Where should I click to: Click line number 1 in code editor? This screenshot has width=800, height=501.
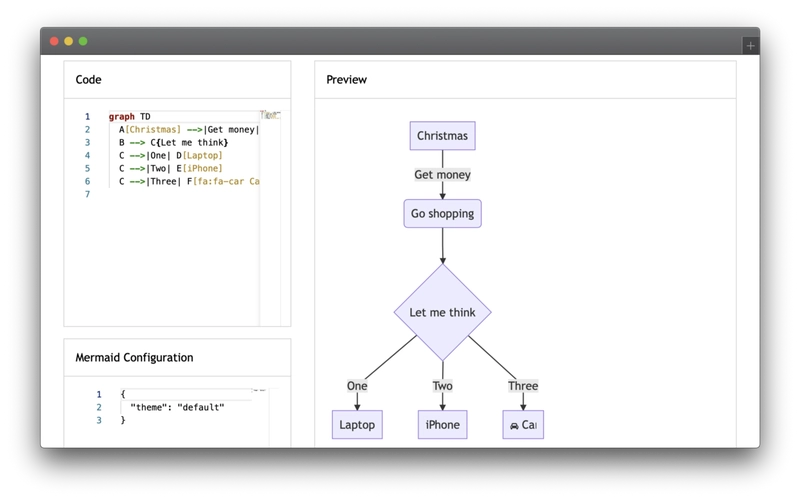tap(87, 116)
